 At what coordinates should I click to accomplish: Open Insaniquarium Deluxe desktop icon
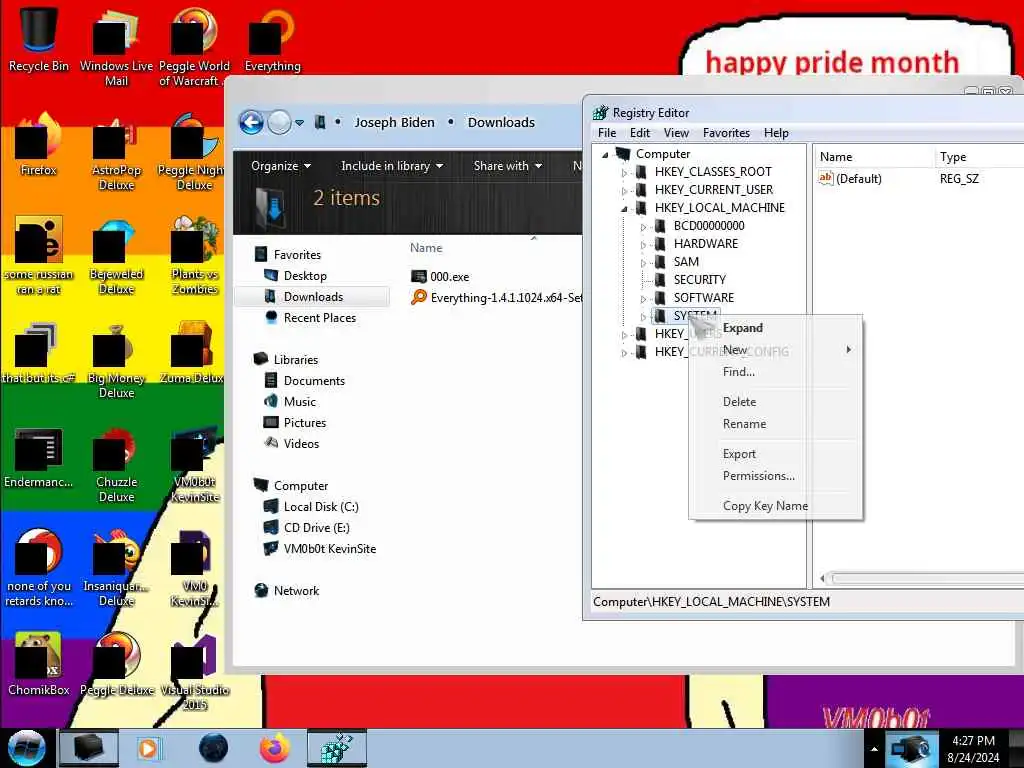click(x=116, y=568)
